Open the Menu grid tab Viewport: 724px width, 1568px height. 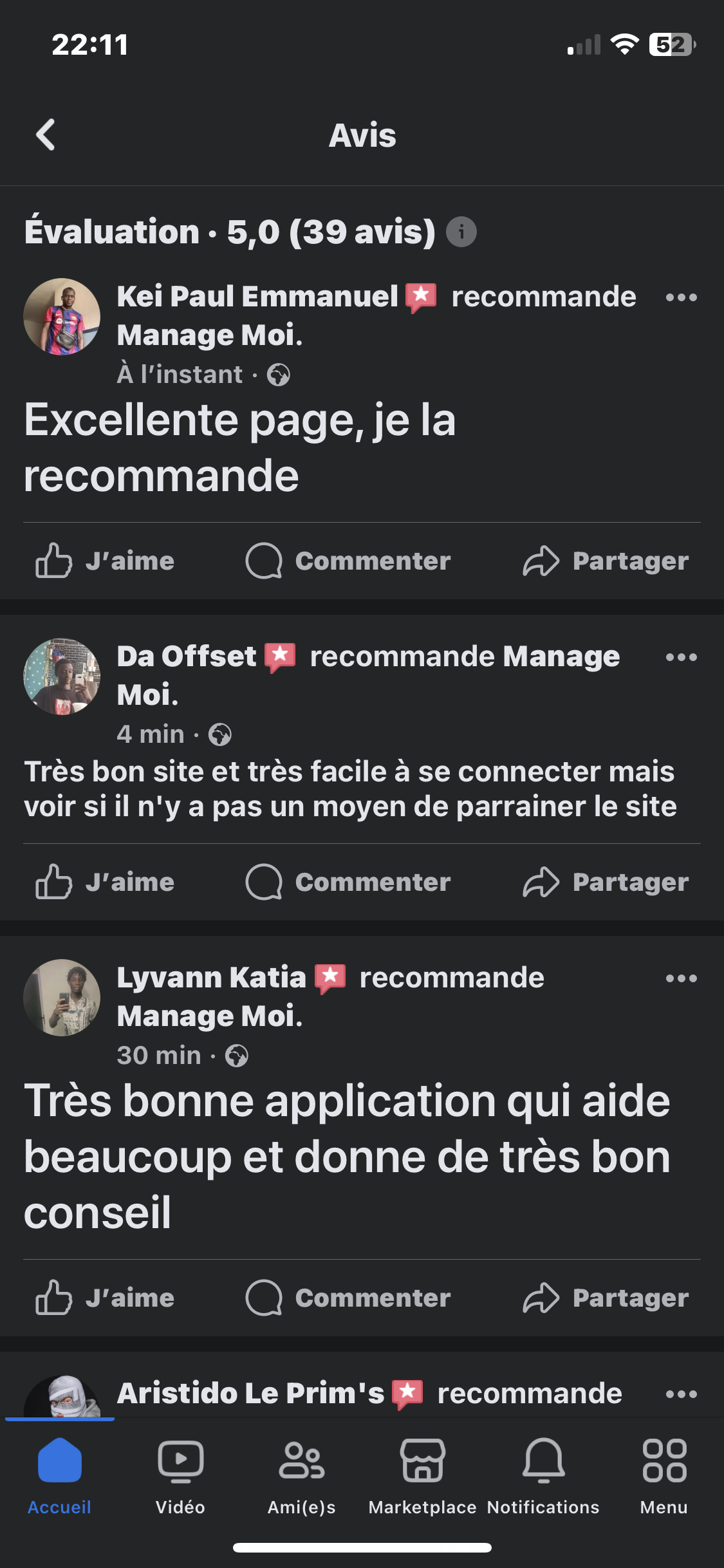pyautogui.click(x=664, y=1473)
